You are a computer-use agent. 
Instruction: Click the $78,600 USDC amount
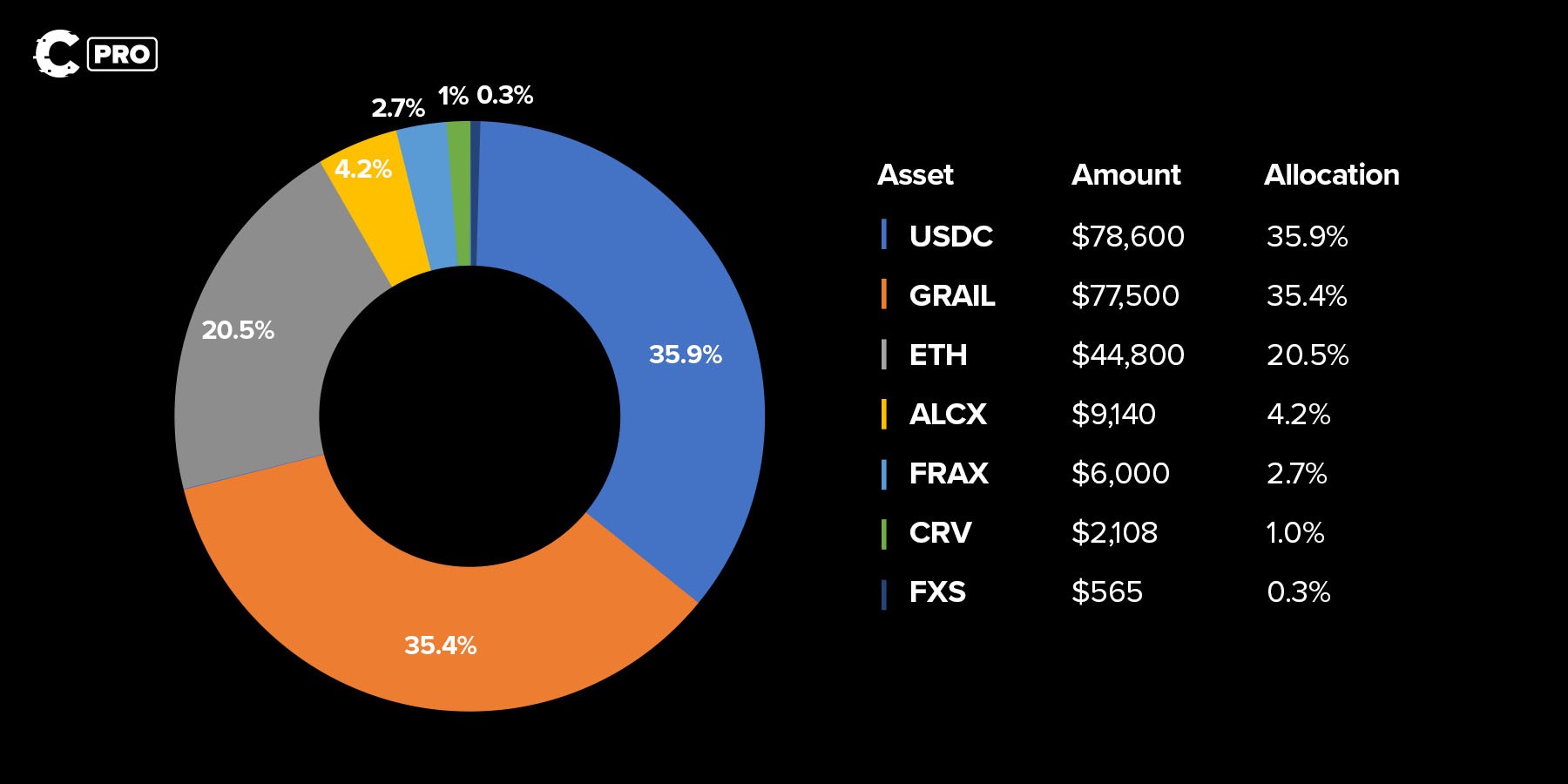(1127, 236)
